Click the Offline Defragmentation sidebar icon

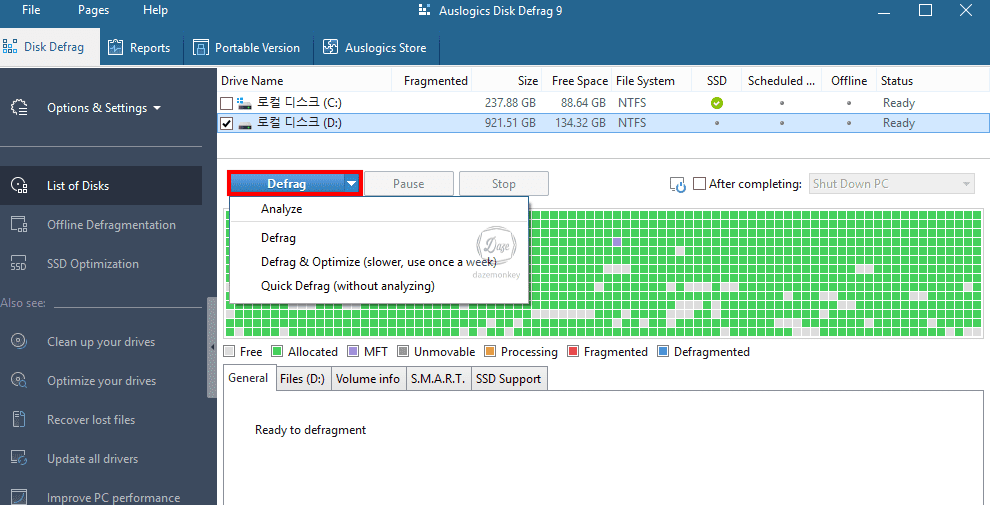click(19, 225)
